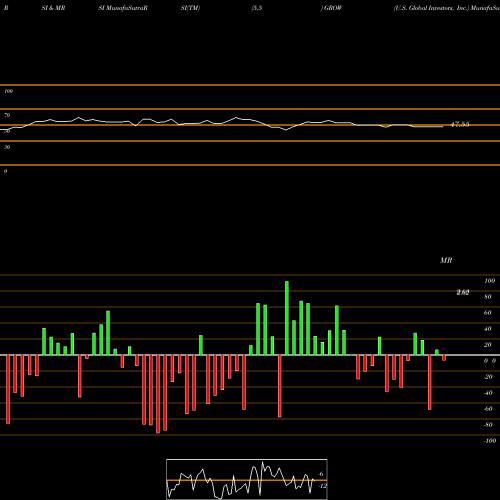The width and height of the screenshot is (500, 500).
Task: Click the MR panel title
Action: click(x=446, y=260)
